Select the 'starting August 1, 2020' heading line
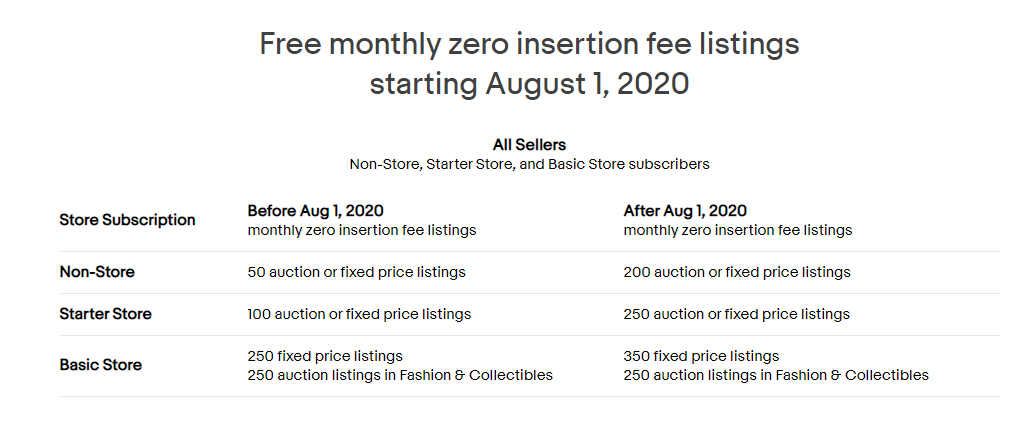The height and width of the screenshot is (431, 1018). [x=529, y=84]
